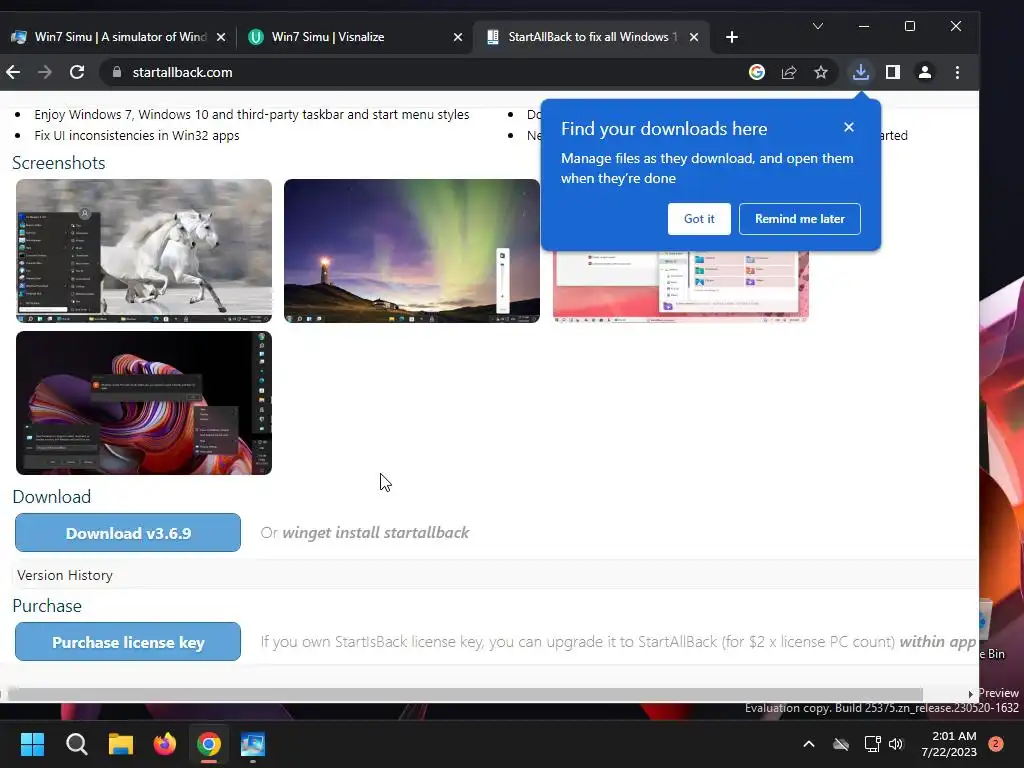
Task: Toggle the Chrome side panel icon
Action: [x=893, y=72]
